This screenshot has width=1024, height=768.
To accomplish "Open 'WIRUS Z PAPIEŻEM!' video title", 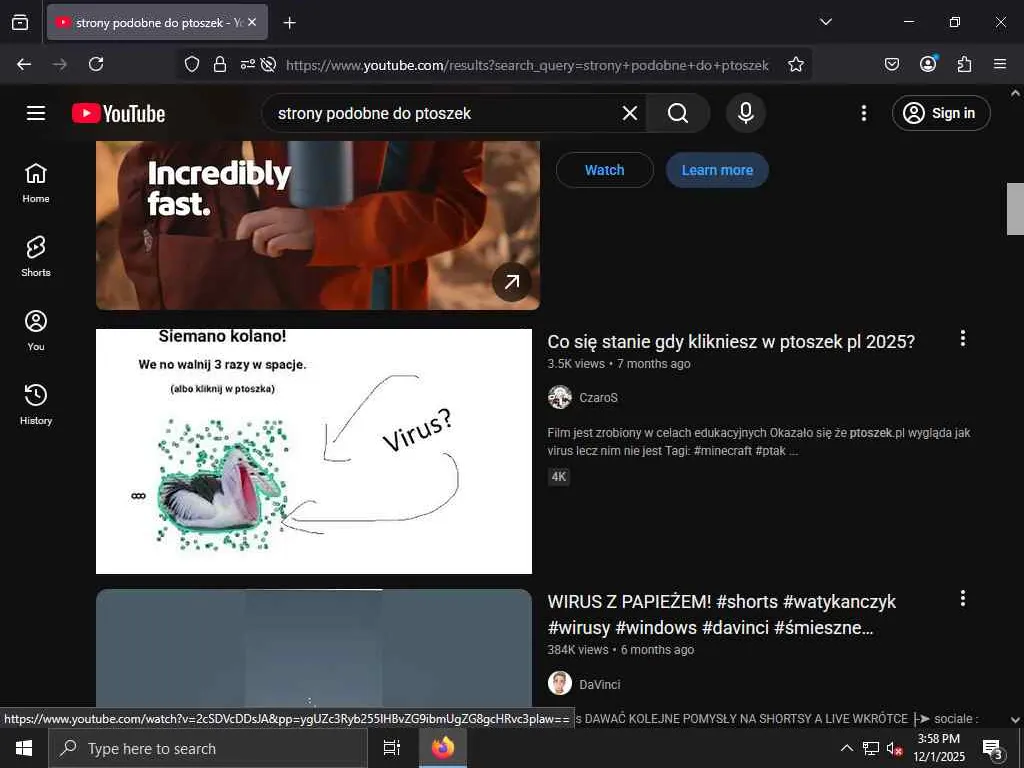I will click(722, 615).
